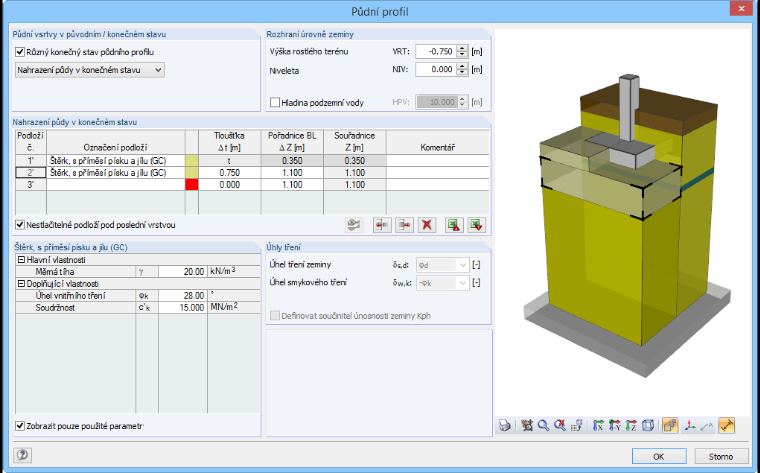Select row header 1' in layer table
This screenshot has height=473, width=760.
(x=31, y=160)
